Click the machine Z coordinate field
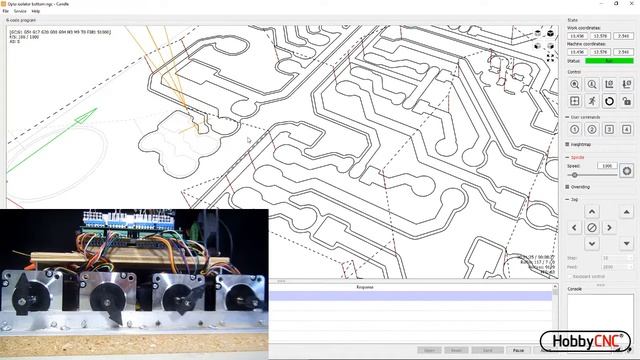Viewport: 640px width, 360px height. pos(624,52)
